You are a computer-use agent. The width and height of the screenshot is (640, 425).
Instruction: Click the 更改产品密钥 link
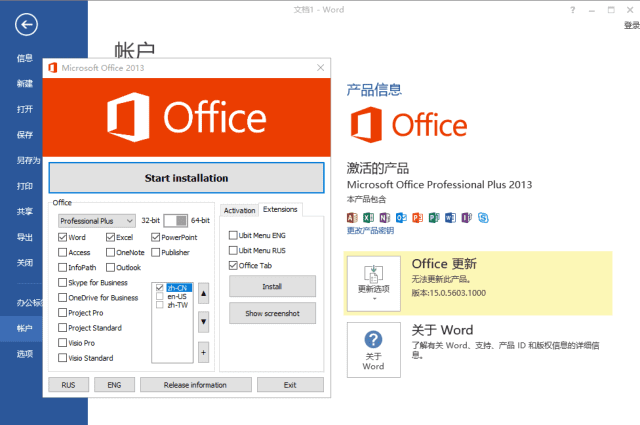(x=370, y=231)
